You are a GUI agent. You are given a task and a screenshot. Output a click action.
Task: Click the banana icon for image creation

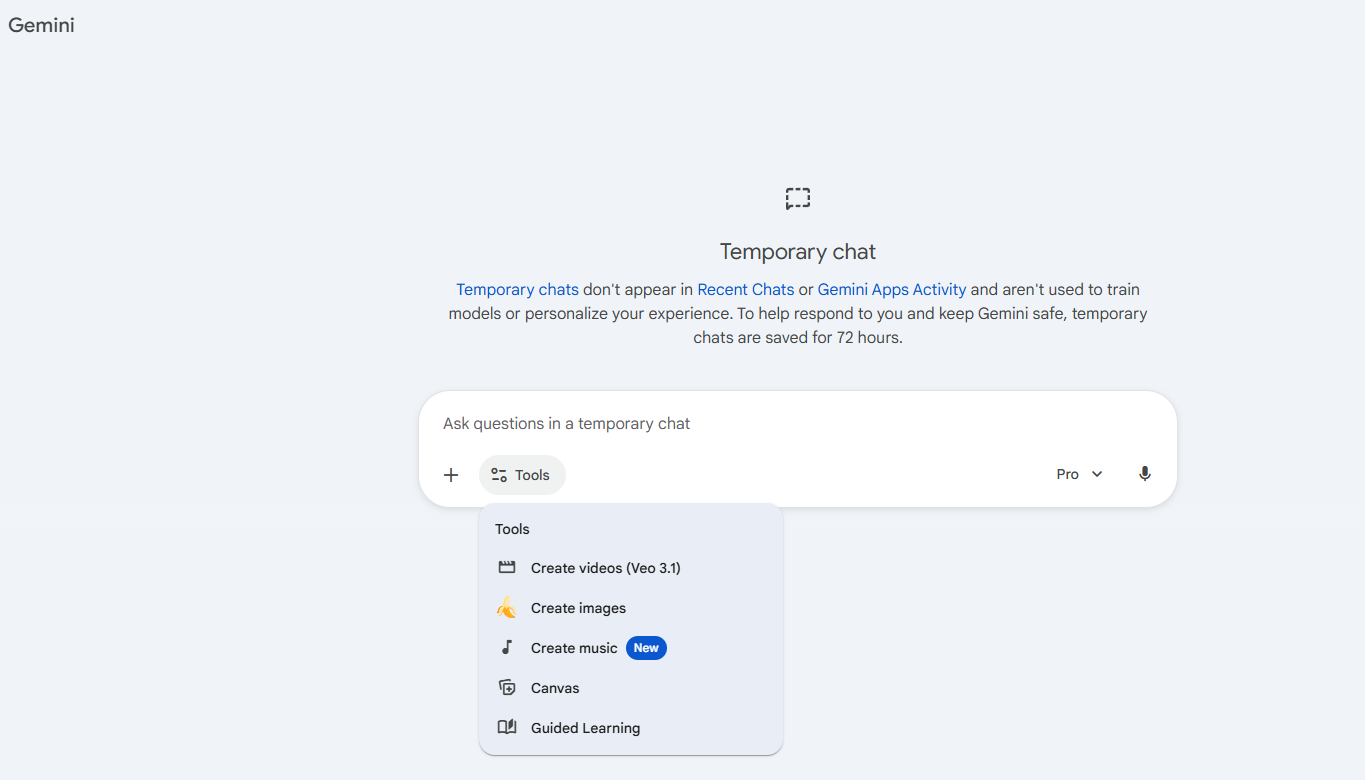click(x=507, y=608)
